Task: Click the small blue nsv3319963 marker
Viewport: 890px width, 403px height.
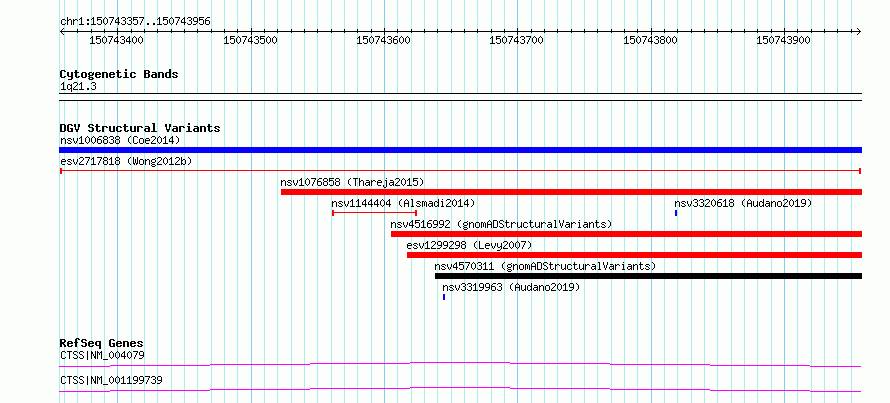Action: point(444,297)
